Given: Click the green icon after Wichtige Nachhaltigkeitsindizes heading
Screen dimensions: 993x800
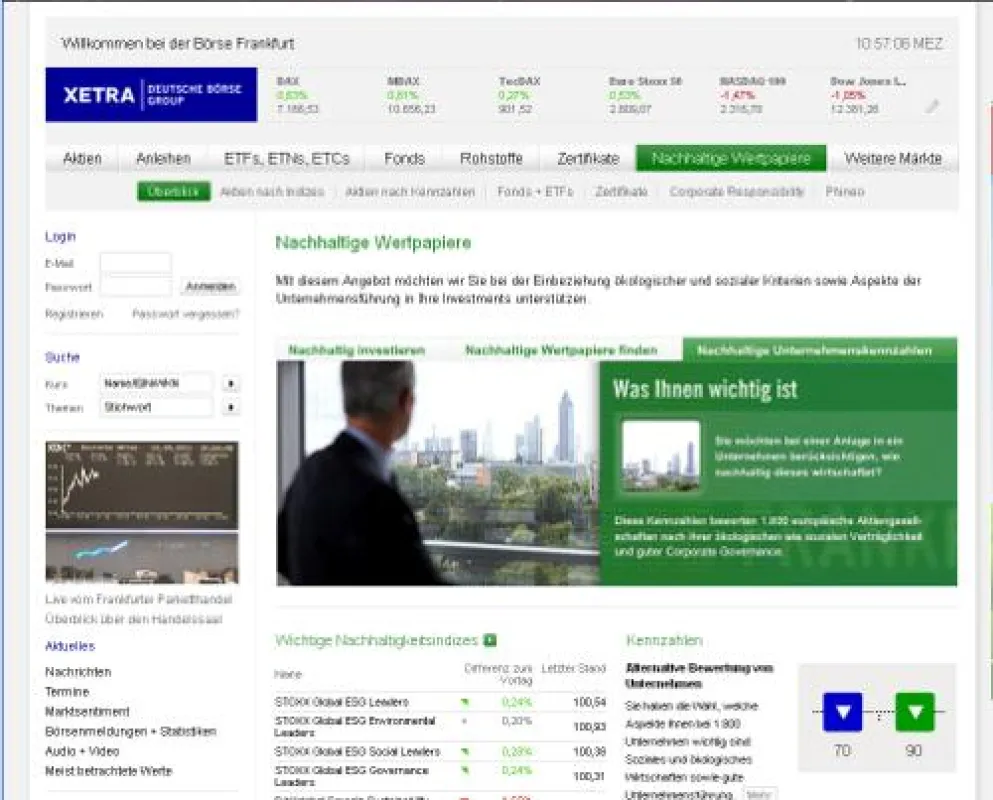Looking at the screenshot, I should pyautogui.click(x=490, y=640).
